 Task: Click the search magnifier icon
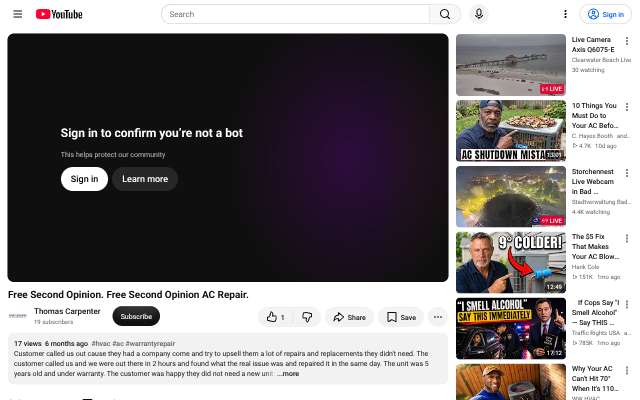point(445,14)
